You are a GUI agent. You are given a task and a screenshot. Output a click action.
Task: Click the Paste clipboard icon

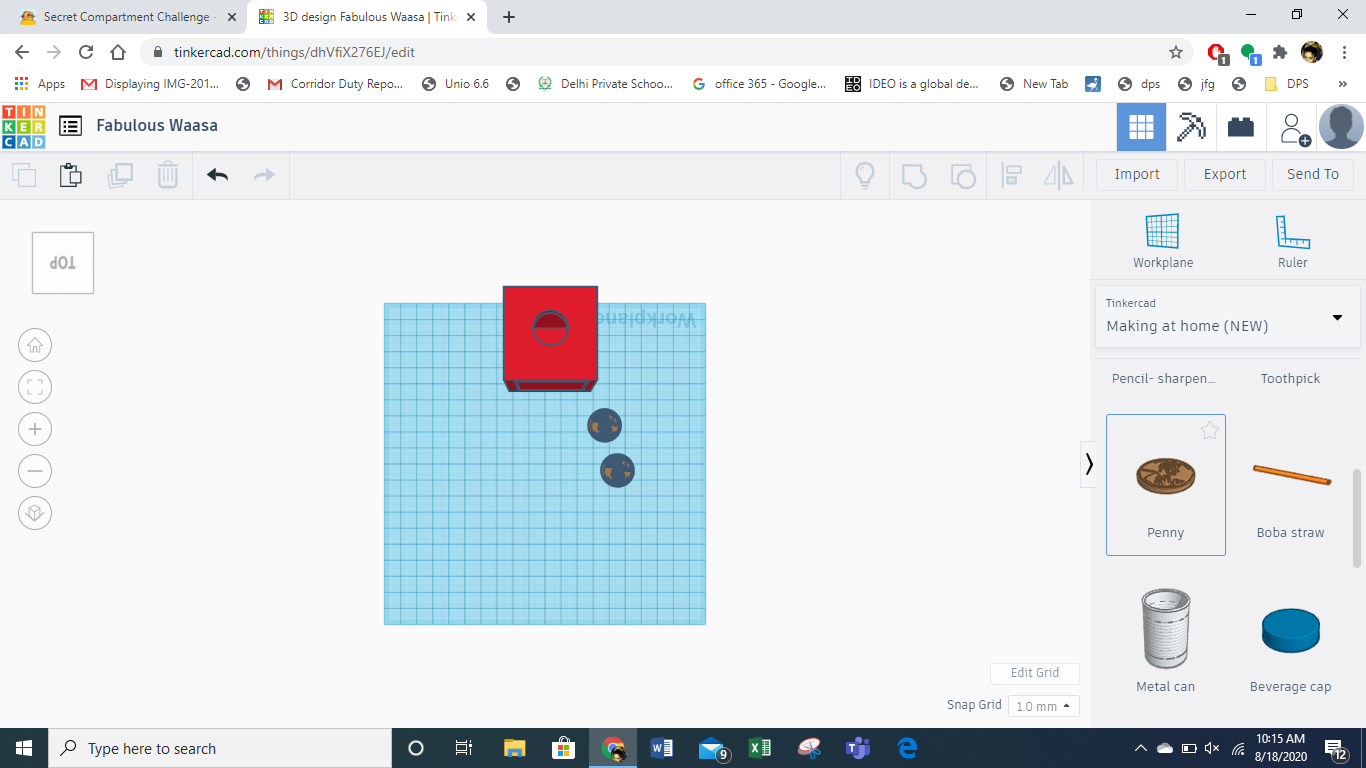(70, 175)
